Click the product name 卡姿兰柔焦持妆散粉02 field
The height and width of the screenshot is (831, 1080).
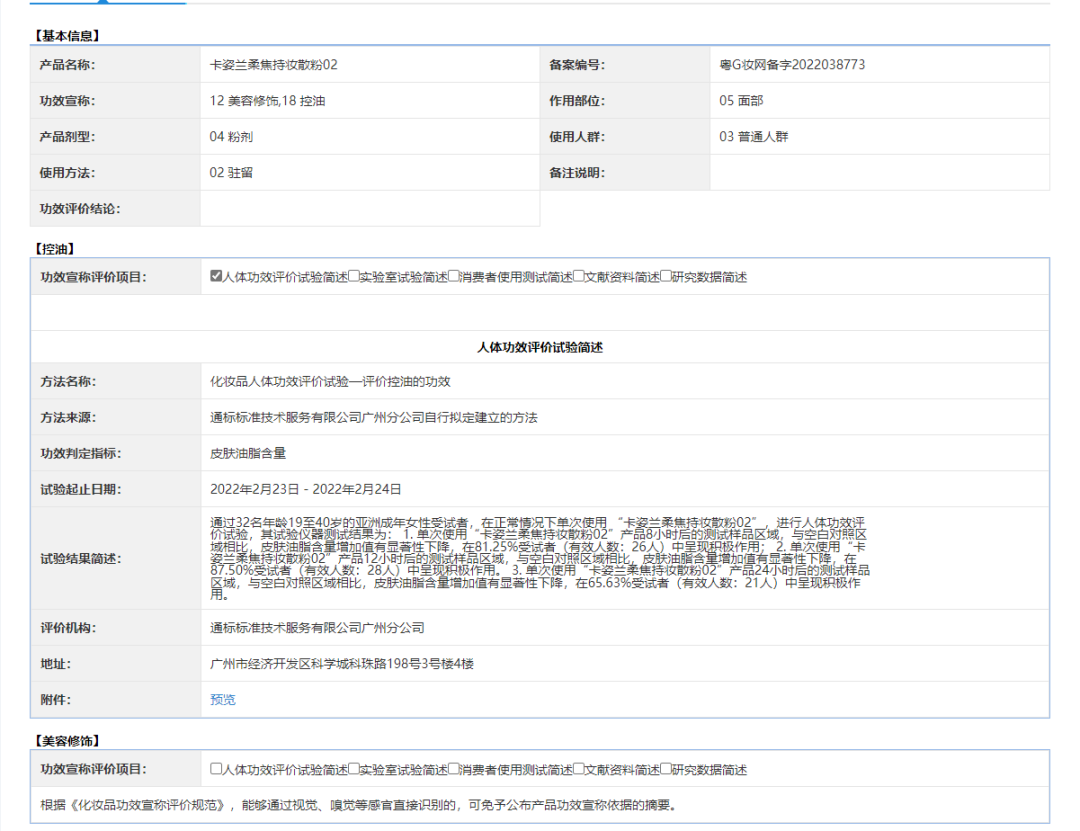click(273, 65)
